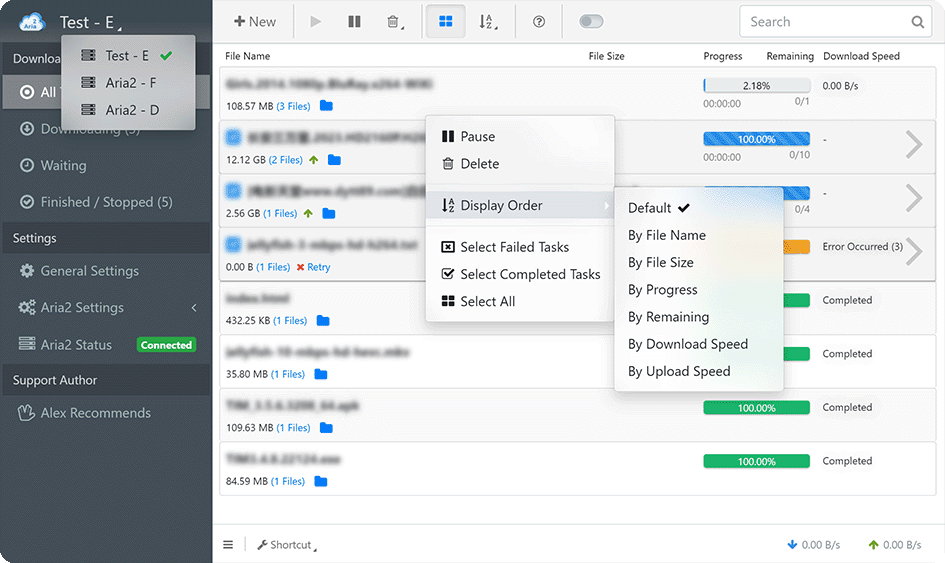Click the 2.18% progress bar

point(756,86)
